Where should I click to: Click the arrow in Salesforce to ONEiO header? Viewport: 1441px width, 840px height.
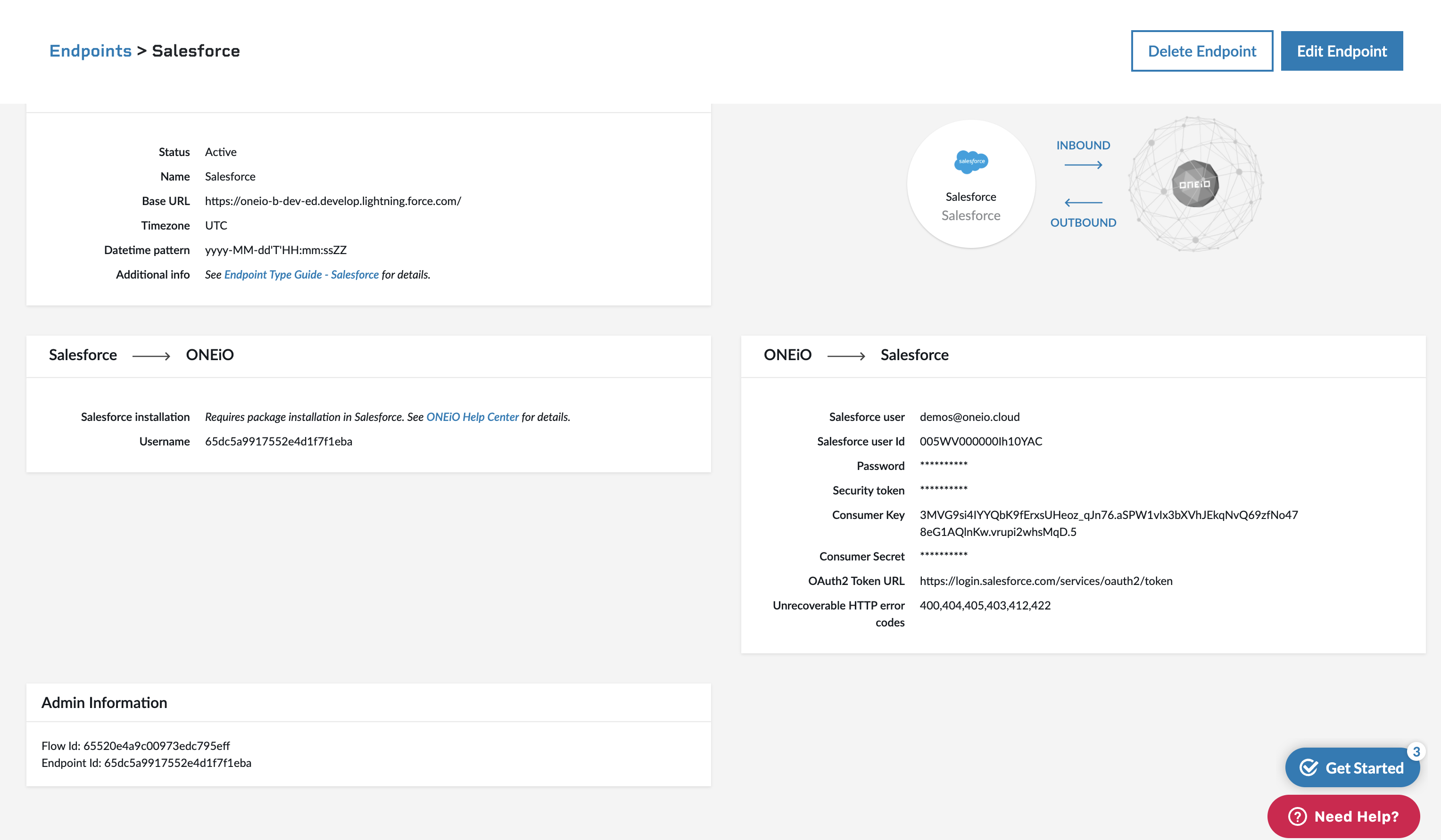[151, 356]
